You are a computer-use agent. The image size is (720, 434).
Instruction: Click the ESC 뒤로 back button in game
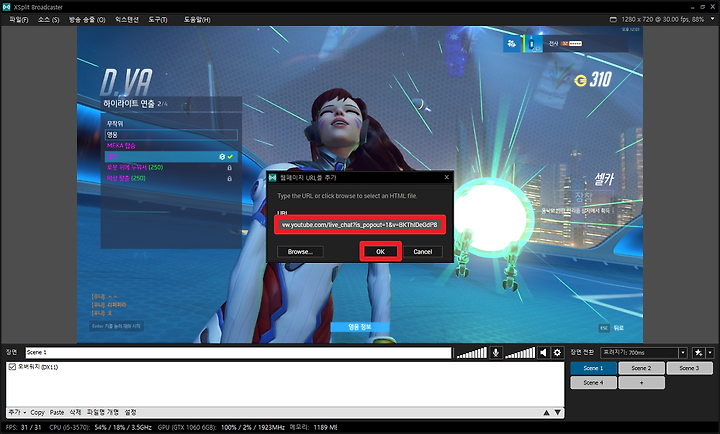(x=611, y=327)
